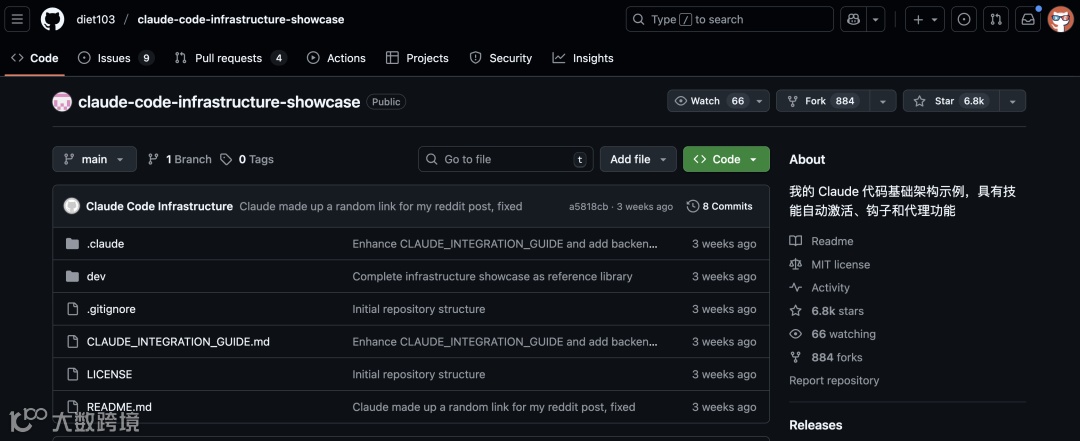Open the notifications inbox icon
Screen dimensions: 1080x441
(x=1028, y=19)
